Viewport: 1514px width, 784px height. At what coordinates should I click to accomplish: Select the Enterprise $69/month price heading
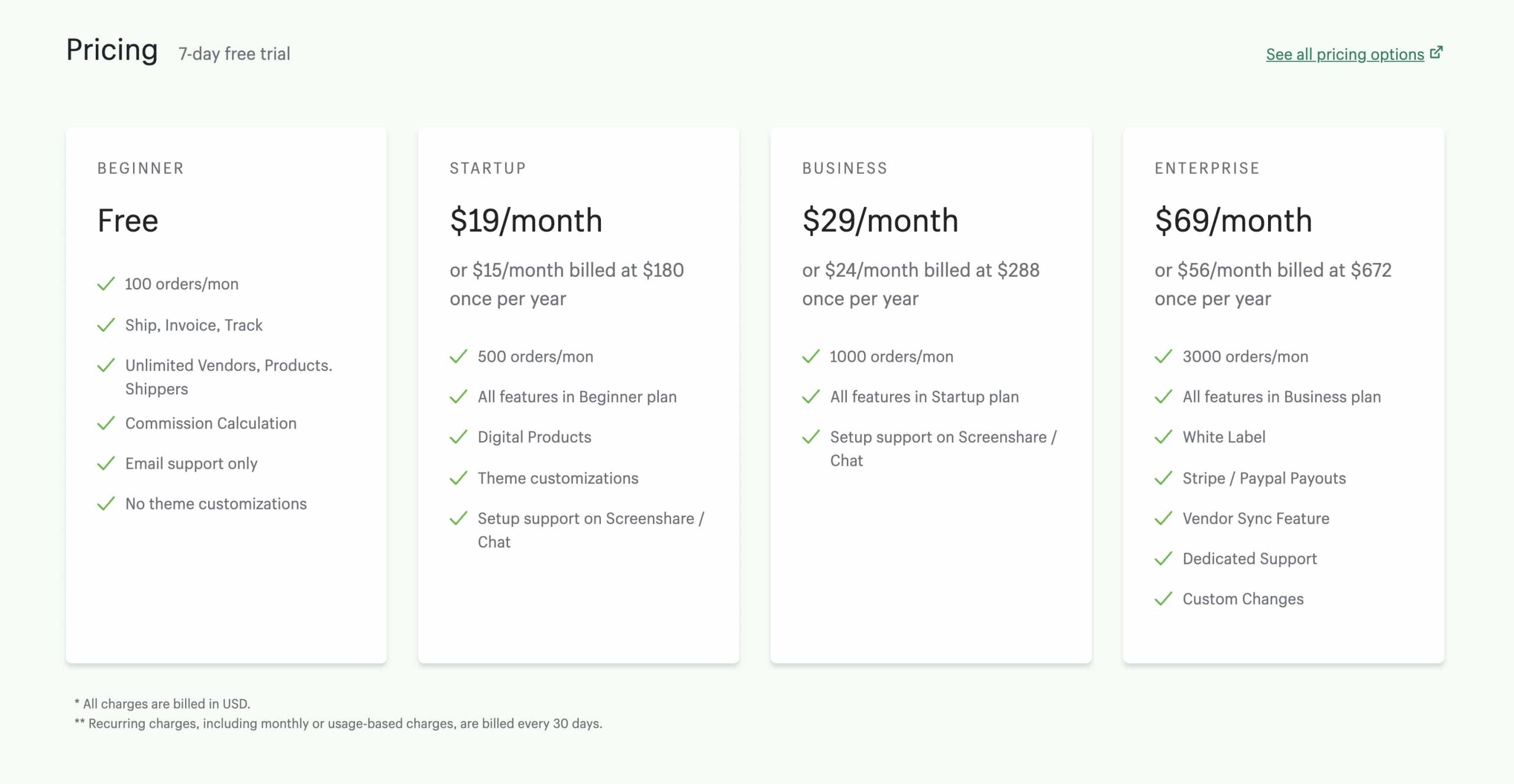pyautogui.click(x=1233, y=221)
